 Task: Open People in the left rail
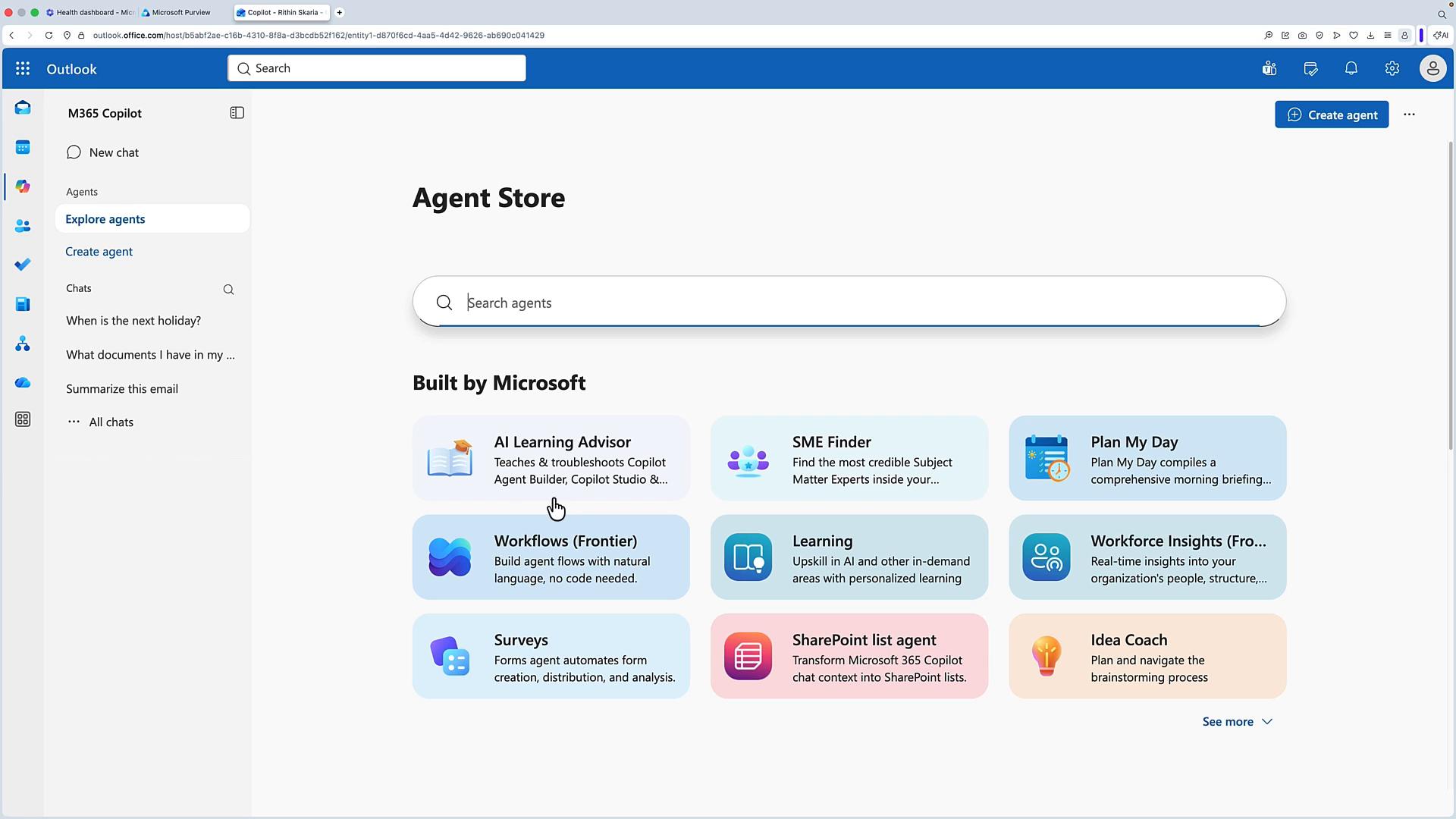click(x=23, y=226)
